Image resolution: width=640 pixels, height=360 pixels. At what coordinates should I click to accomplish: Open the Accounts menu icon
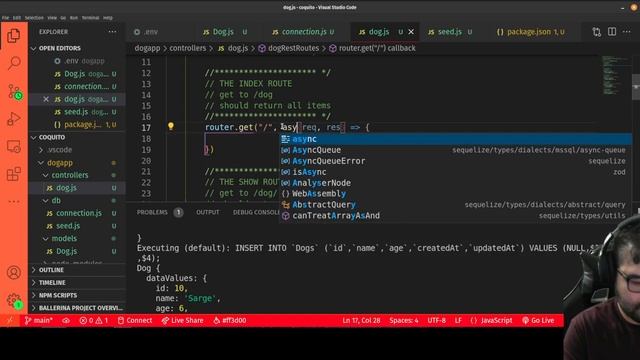tap(13, 272)
